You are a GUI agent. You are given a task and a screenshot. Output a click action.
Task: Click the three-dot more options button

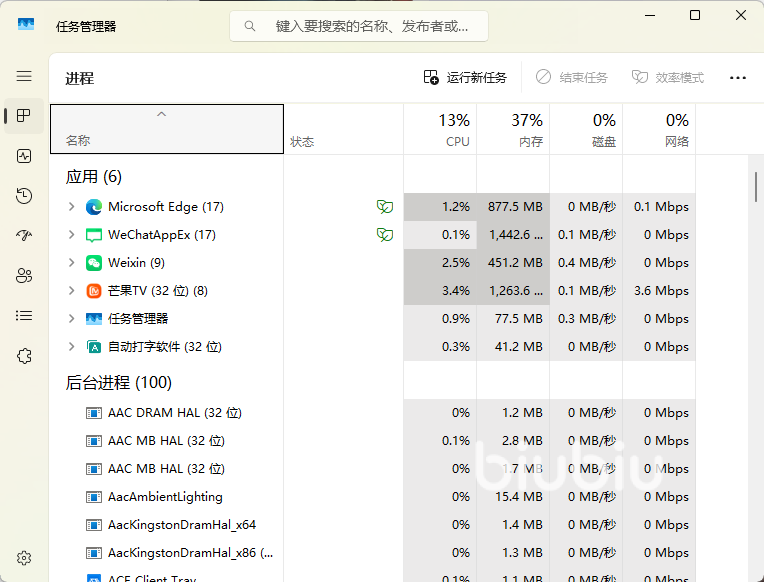(x=738, y=78)
